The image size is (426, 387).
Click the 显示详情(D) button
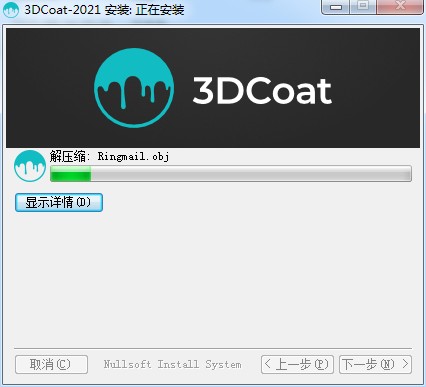click(59, 202)
